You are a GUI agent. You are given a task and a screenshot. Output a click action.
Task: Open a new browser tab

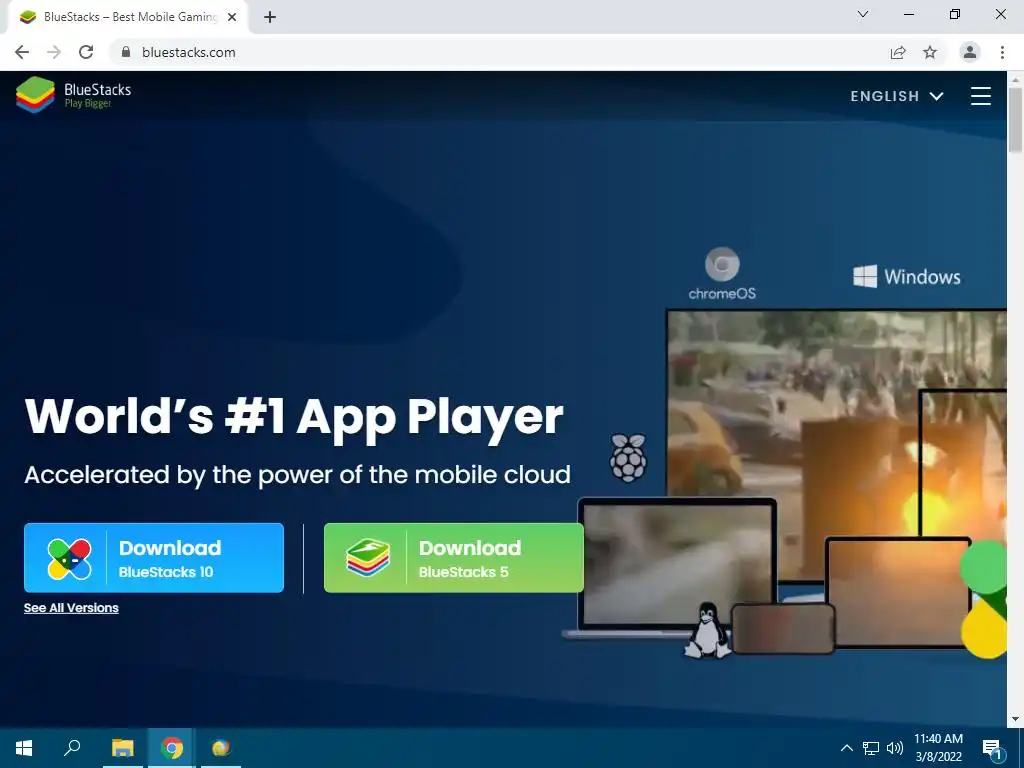click(270, 17)
